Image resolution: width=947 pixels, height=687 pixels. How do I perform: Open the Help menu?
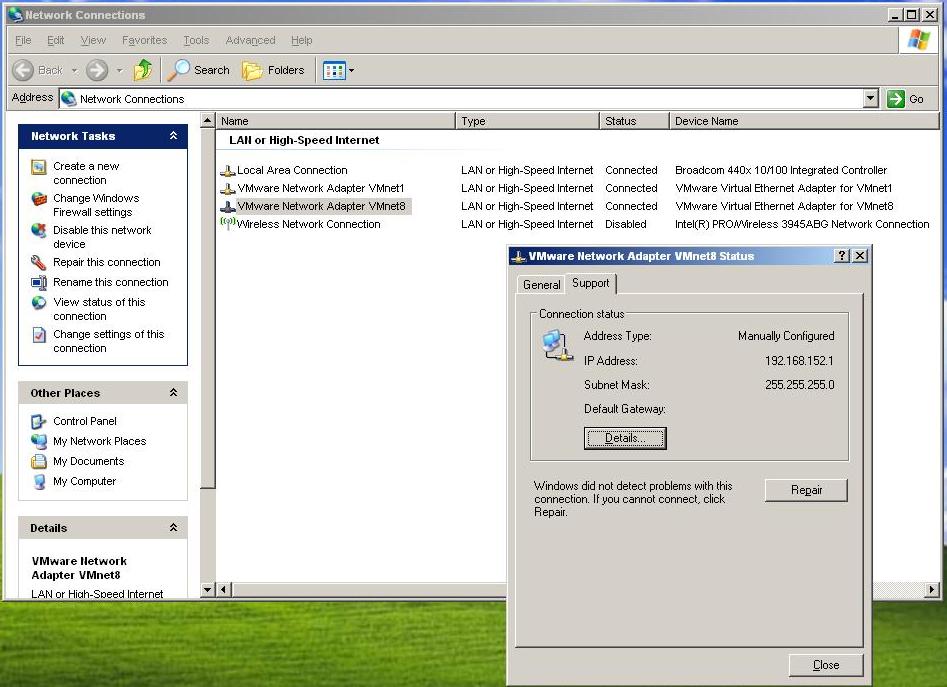coord(301,40)
